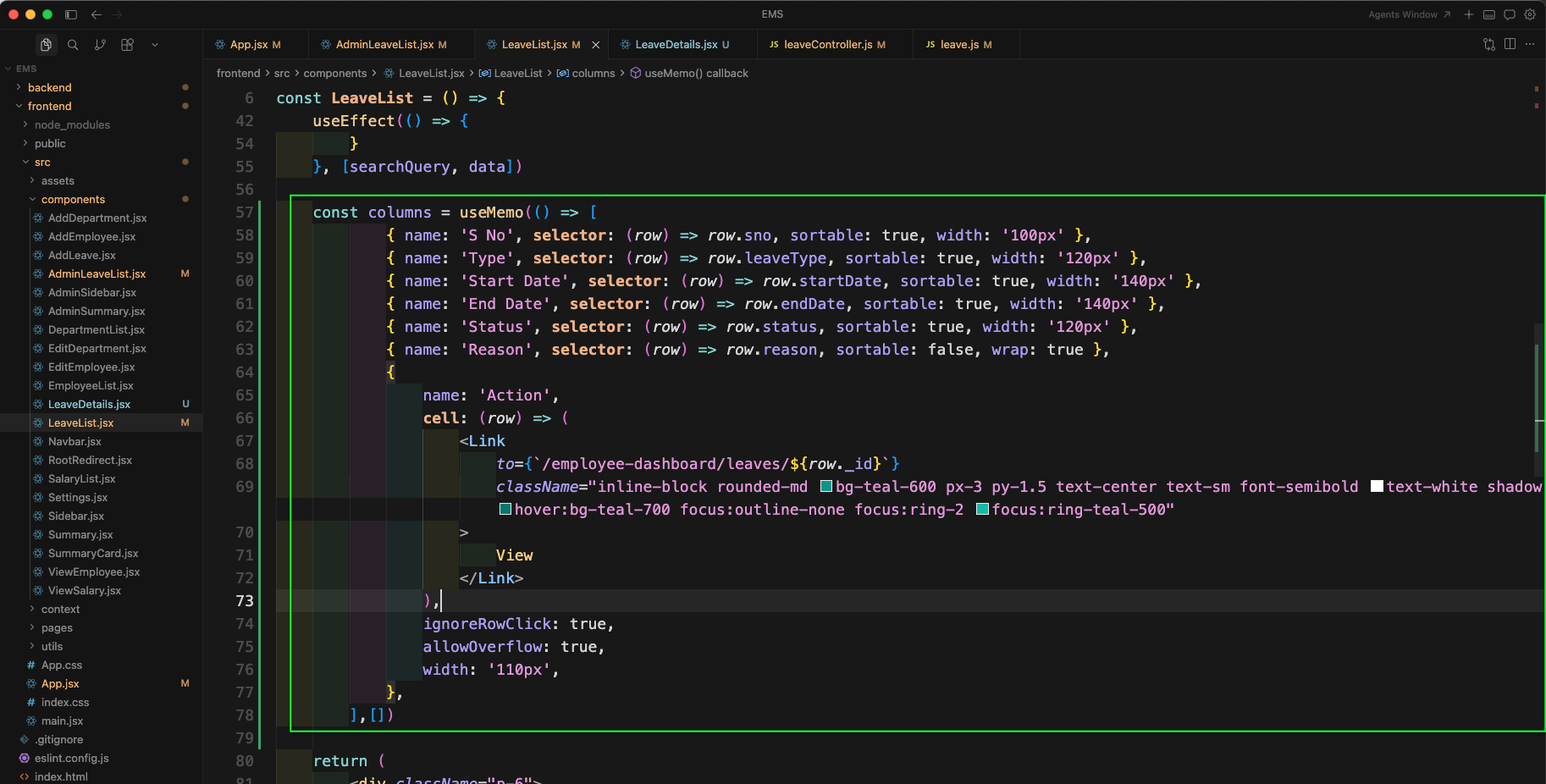This screenshot has height=784, width=1546.
Task: Show more sidebar views chevron
Action: click(x=155, y=45)
